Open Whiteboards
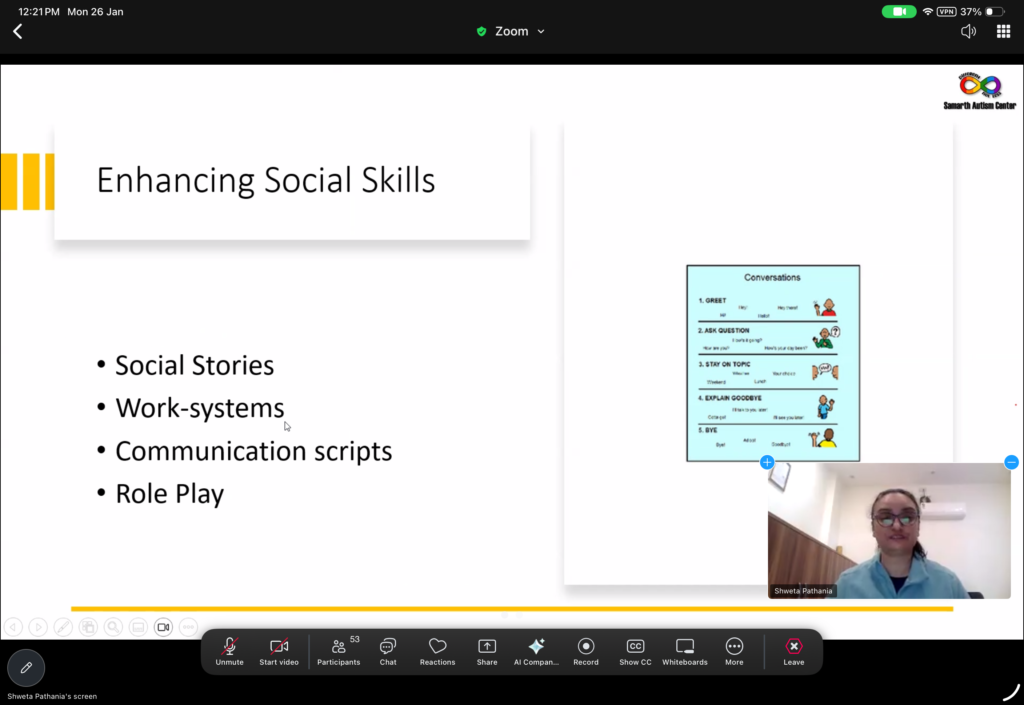This screenshot has height=705, width=1024. [685, 649]
